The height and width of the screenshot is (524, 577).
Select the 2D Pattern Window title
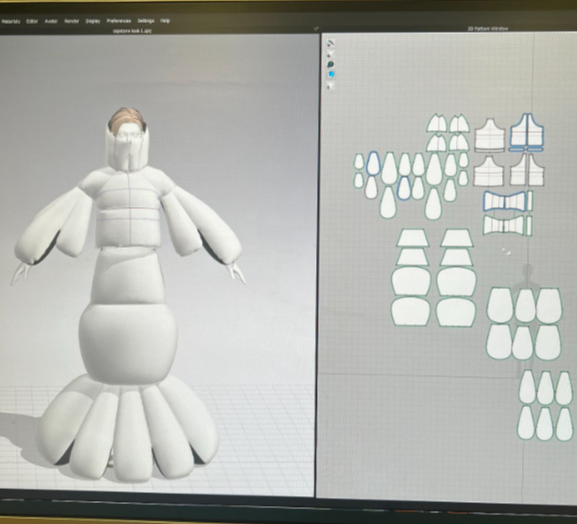488,29
